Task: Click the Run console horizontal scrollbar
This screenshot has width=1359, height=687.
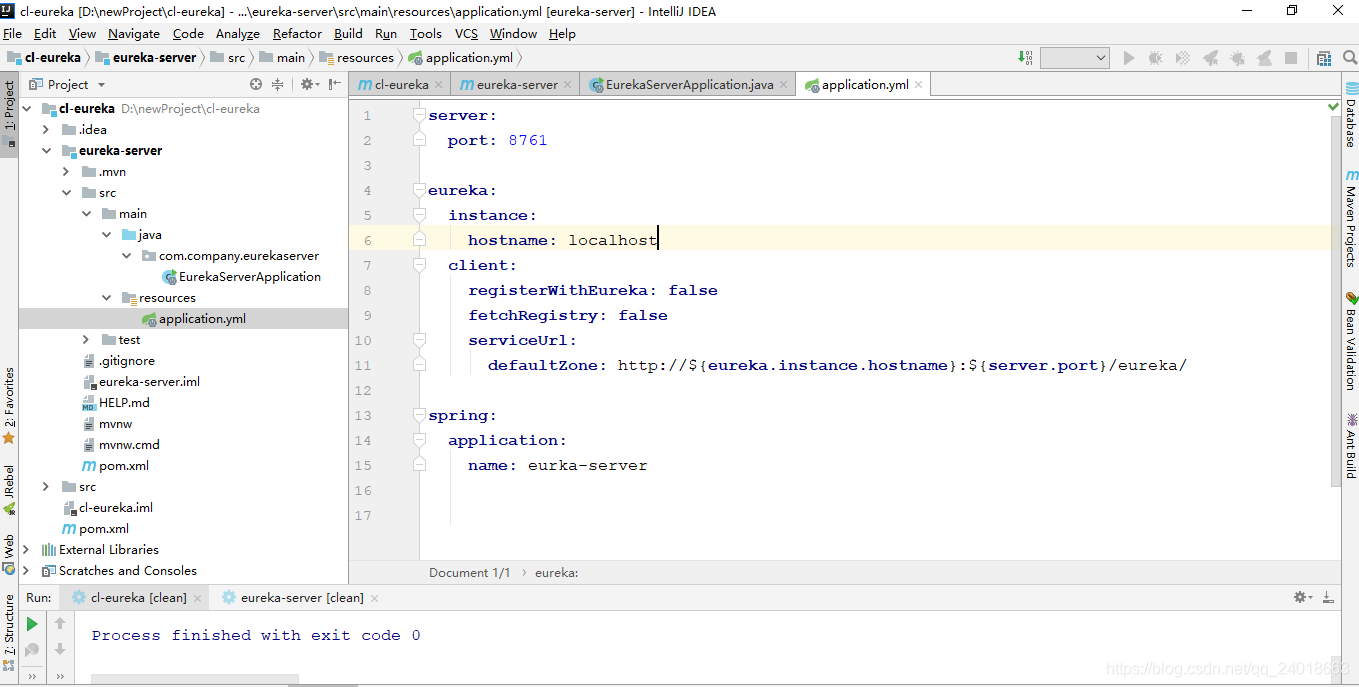Action: (194, 680)
